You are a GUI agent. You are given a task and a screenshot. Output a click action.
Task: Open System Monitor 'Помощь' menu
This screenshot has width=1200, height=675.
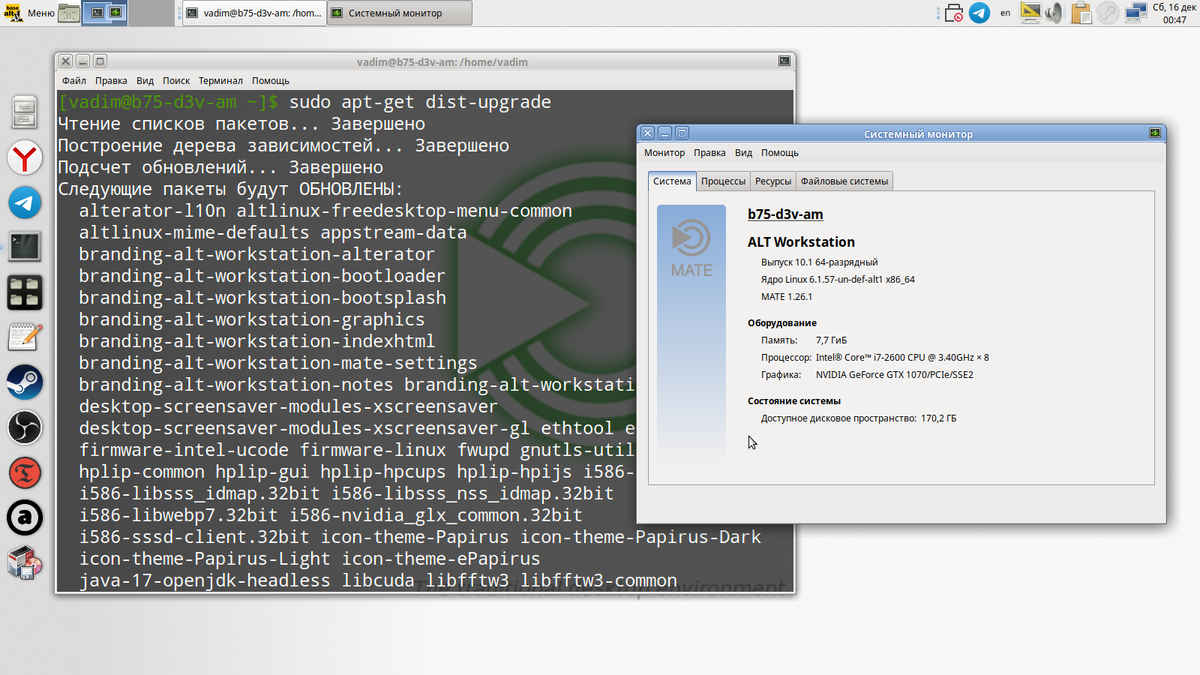(780, 153)
